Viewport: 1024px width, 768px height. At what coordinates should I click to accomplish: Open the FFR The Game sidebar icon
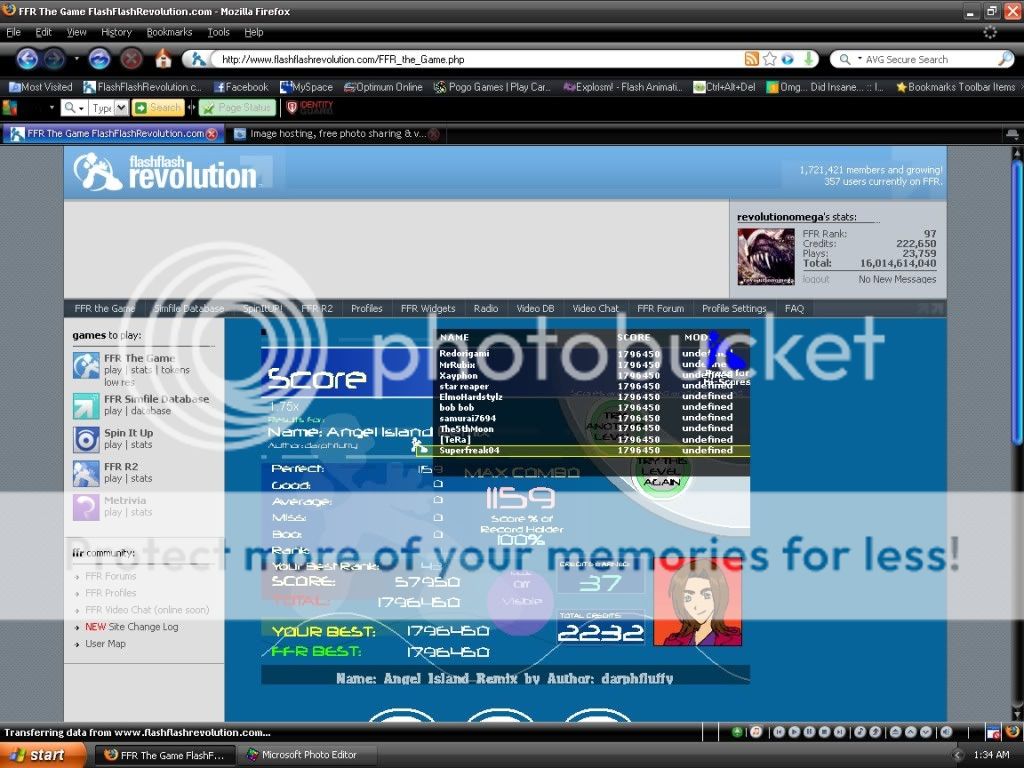86,365
